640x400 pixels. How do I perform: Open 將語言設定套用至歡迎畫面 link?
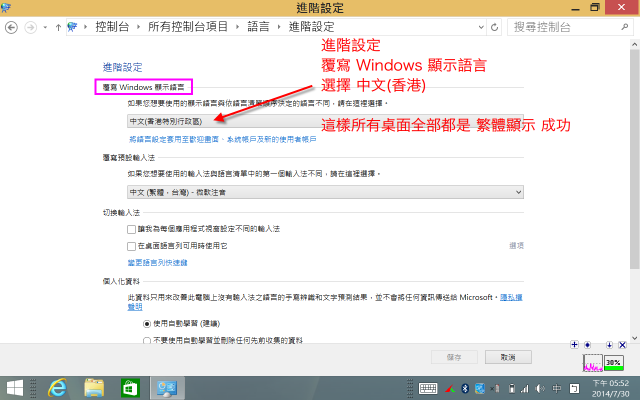pyautogui.click(x=223, y=139)
